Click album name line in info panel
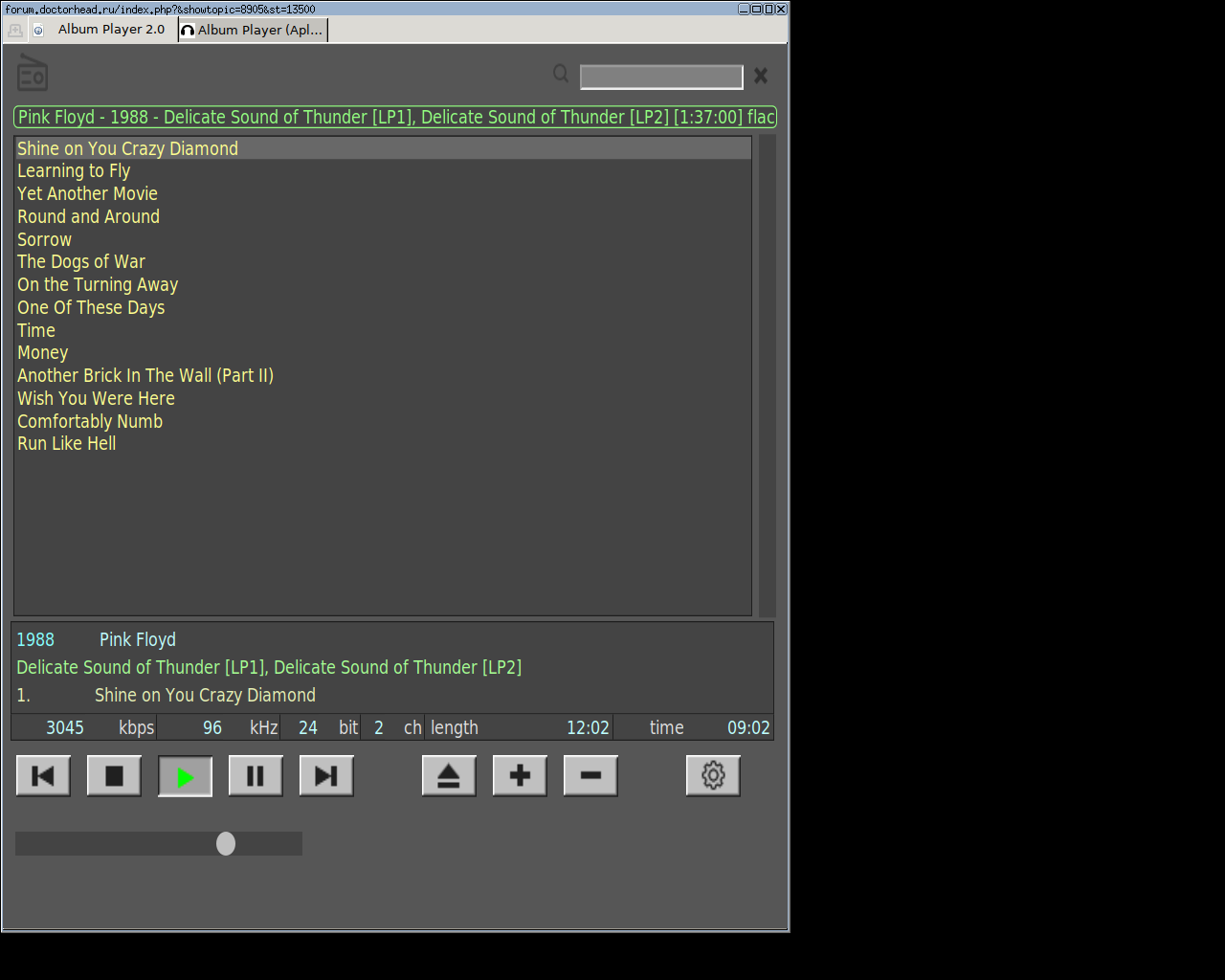The height and width of the screenshot is (980, 1225). tap(269, 667)
